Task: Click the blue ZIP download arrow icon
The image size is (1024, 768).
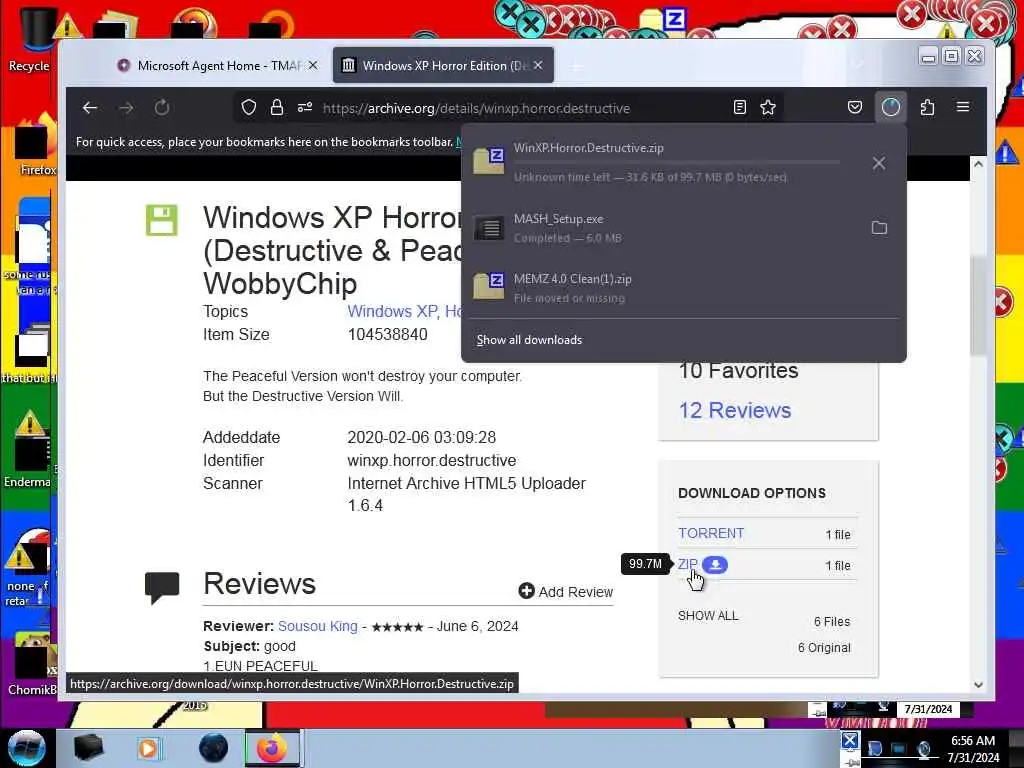Action: pyautogui.click(x=715, y=565)
